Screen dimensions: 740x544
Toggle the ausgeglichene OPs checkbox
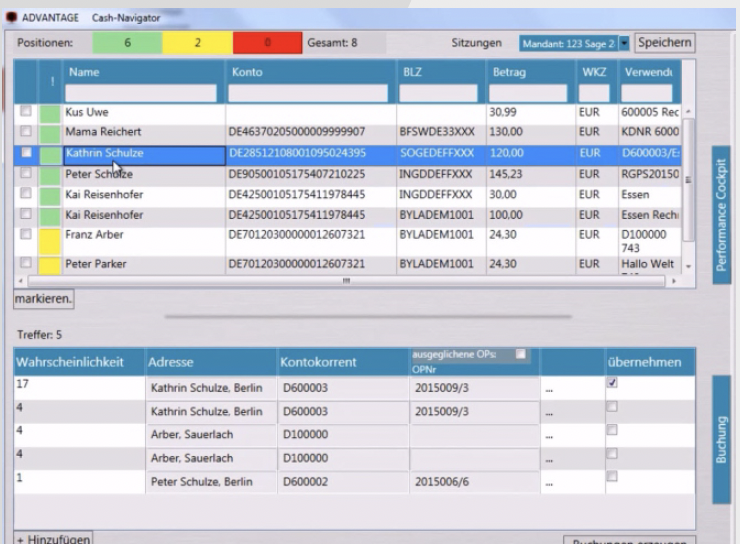coord(521,354)
